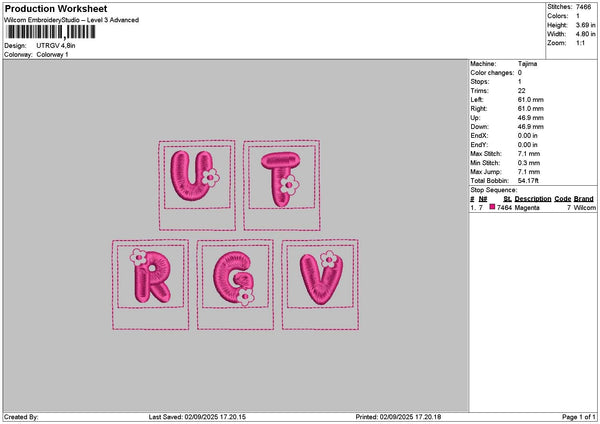The height and width of the screenshot is (424, 600).
Task: Click the flower on letter T
Action: 289,184
